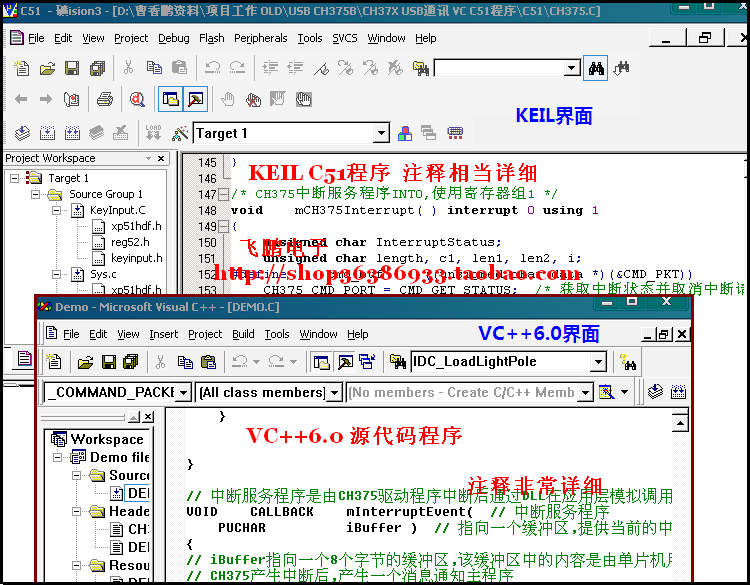The image size is (750, 585).
Task: Open No members Create C/C++ dropdown
Action: pyautogui.click(x=585, y=393)
